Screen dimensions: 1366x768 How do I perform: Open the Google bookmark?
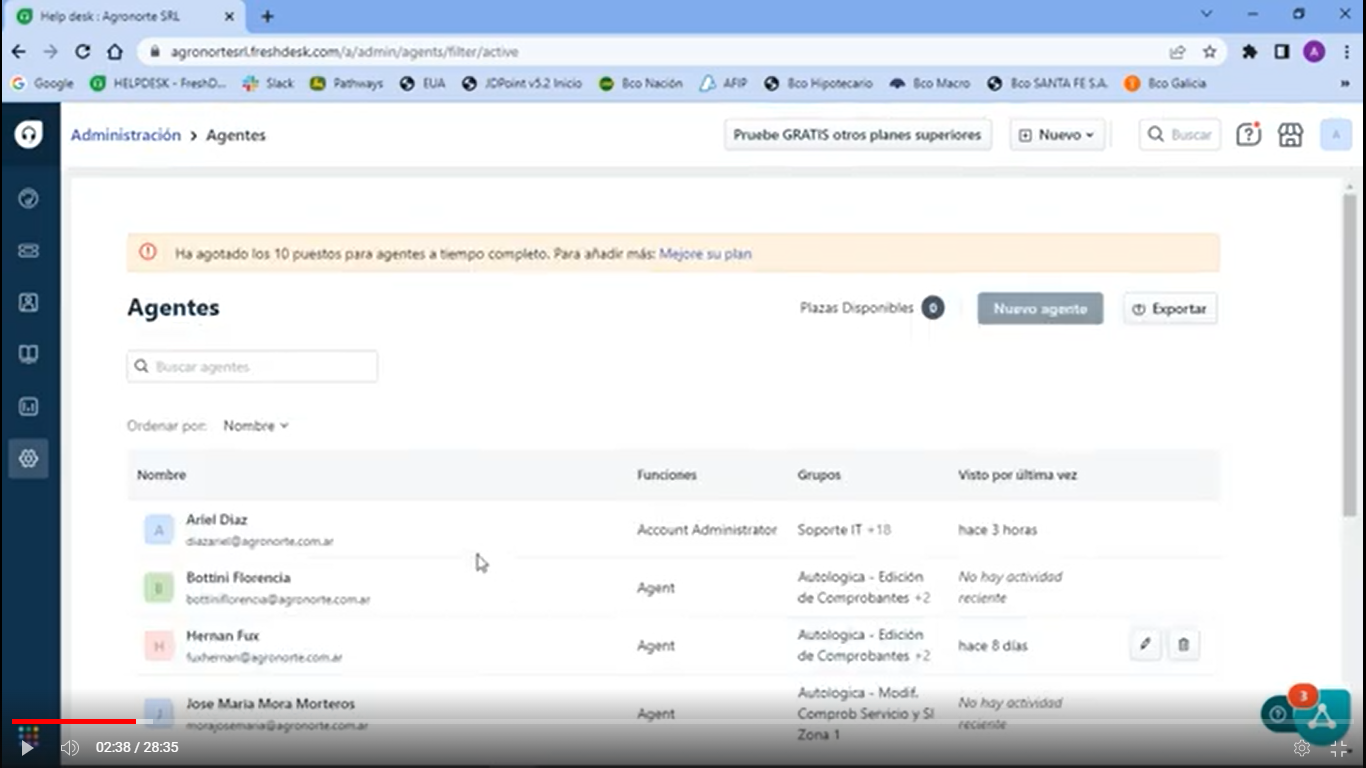(42, 84)
